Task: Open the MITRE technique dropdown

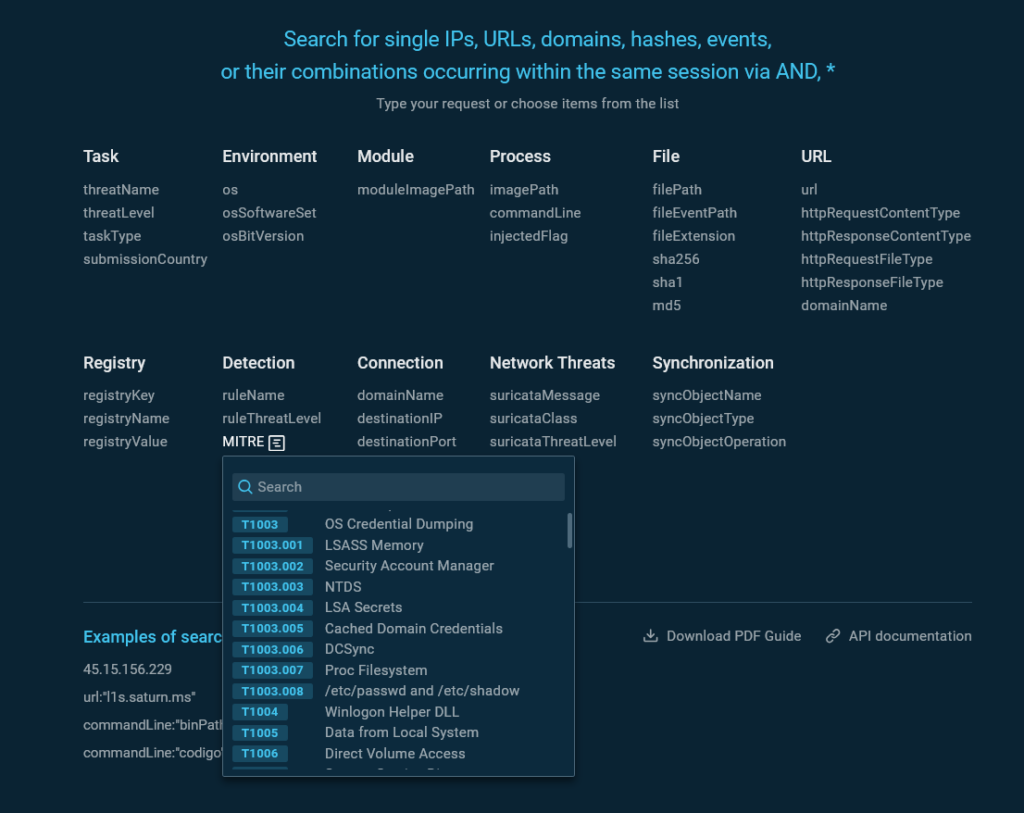Action: pos(243,442)
